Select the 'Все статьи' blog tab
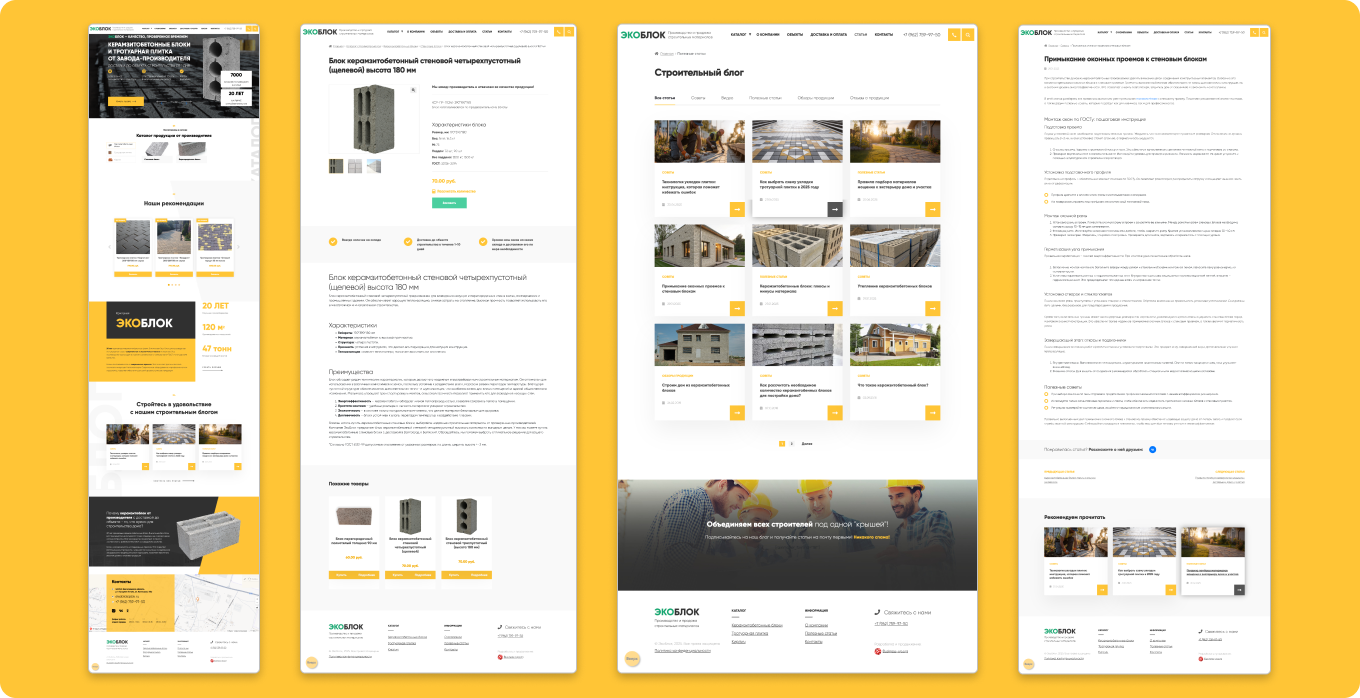Viewport: 1360px width, 698px height. click(x=665, y=98)
